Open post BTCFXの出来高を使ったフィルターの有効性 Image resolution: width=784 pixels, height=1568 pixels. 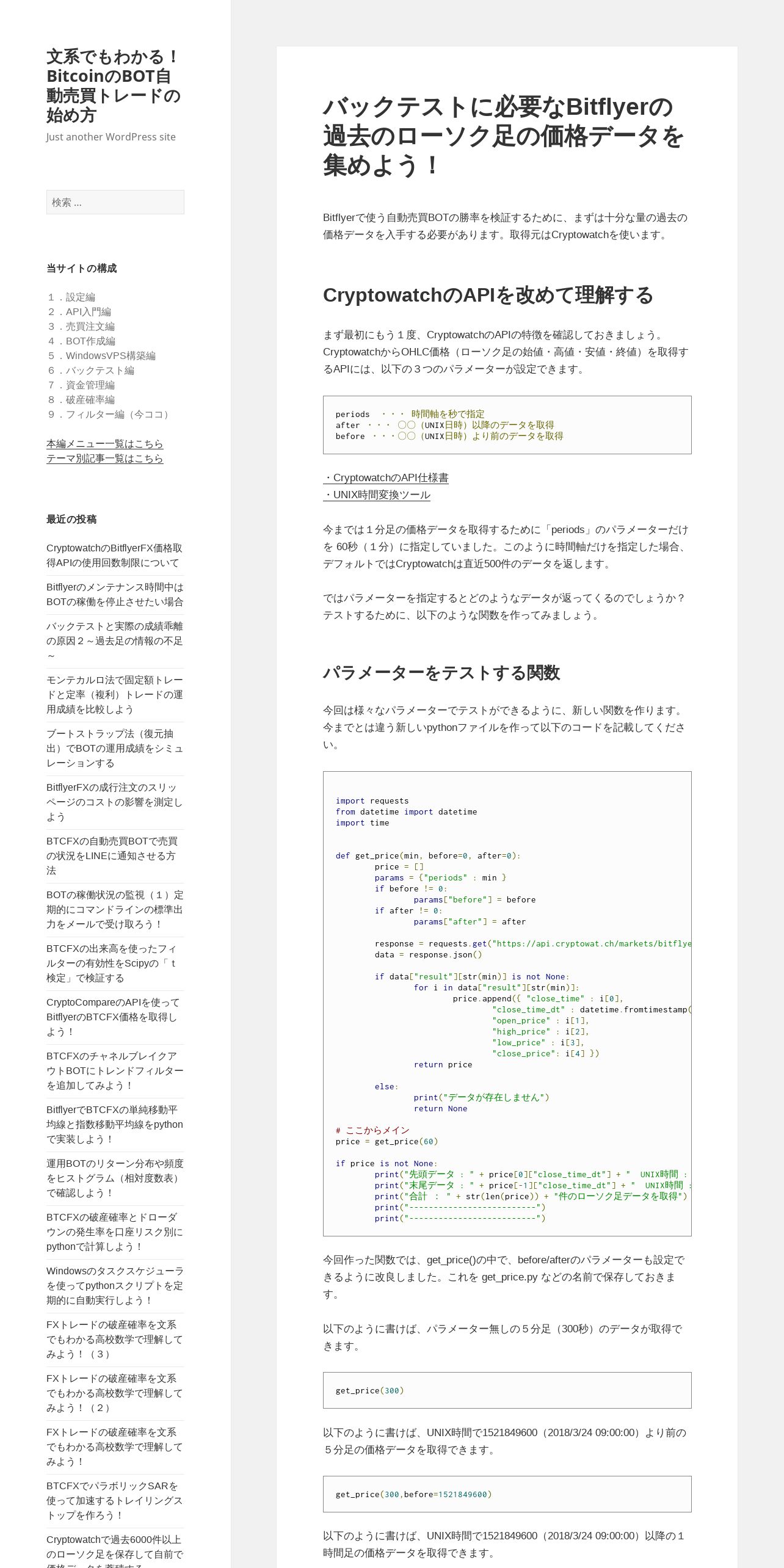coord(112,964)
